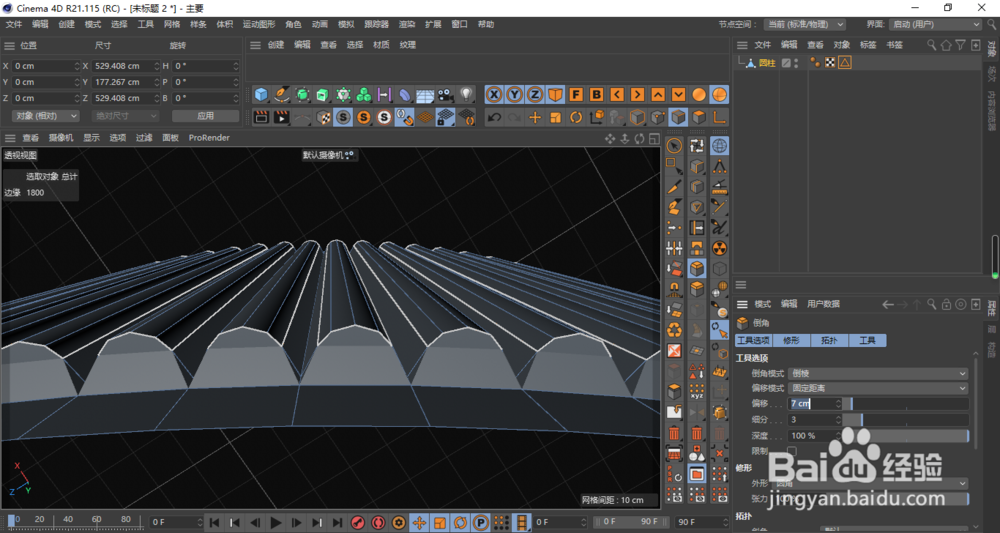This screenshot has height=533, width=1000.
Task: Switch to the 工具 tab in attributes
Action: pyautogui.click(x=867, y=340)
